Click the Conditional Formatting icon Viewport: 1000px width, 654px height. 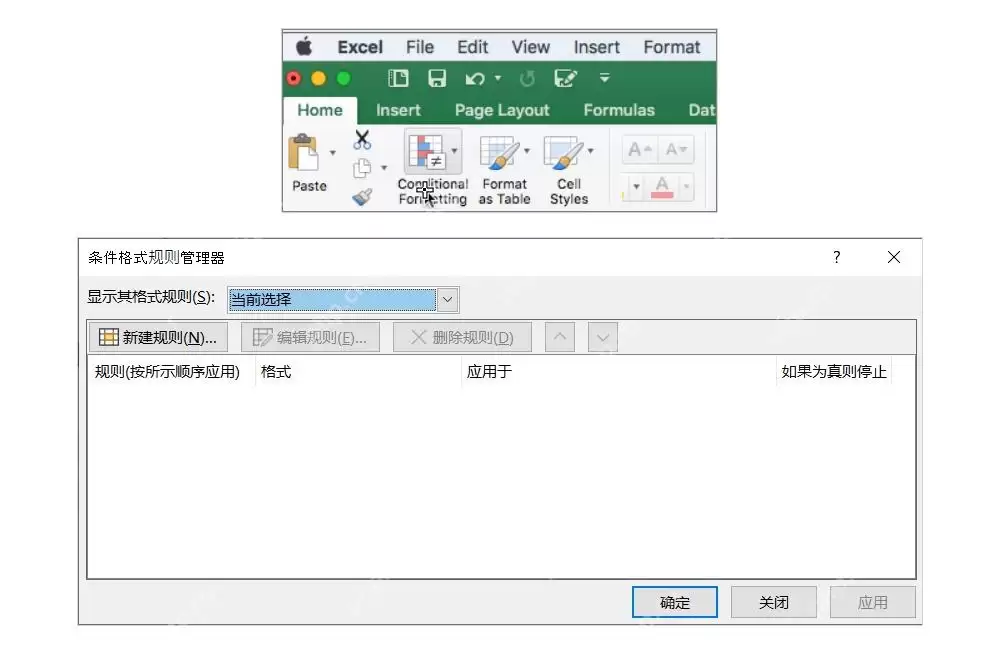click(426, 152)
